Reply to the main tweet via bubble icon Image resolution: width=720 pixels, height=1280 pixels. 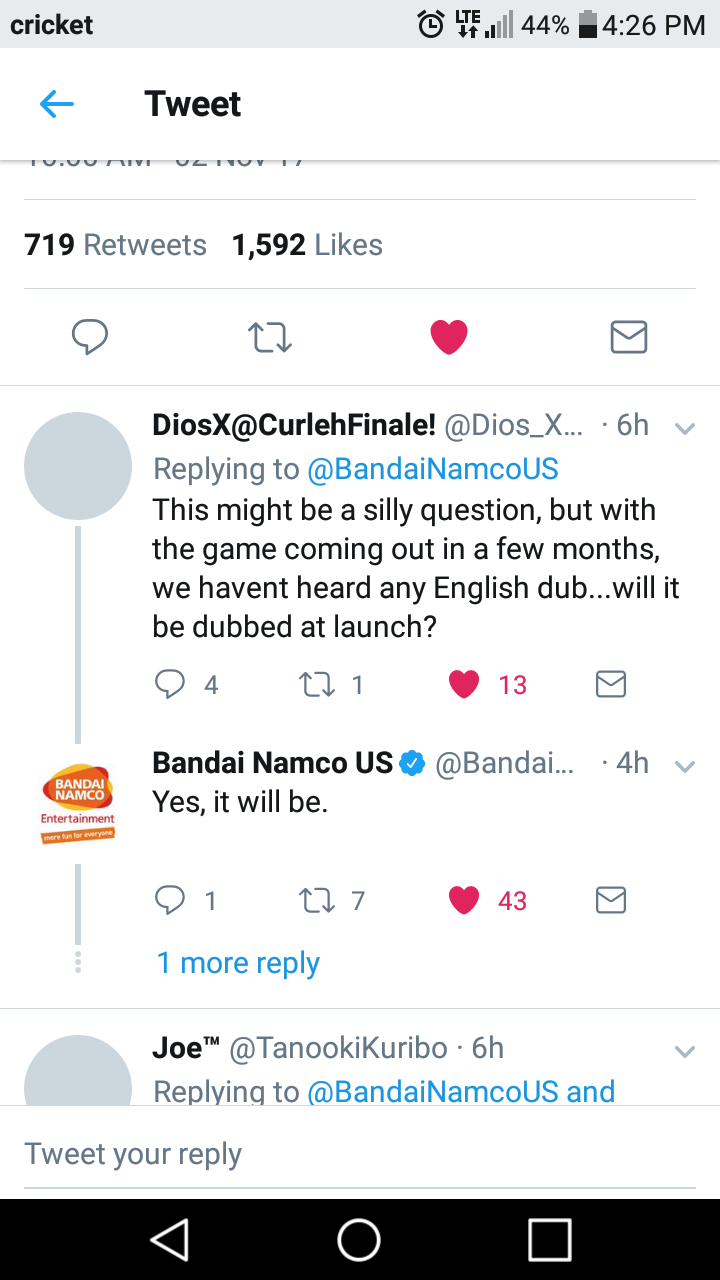(x=90, y=337)
